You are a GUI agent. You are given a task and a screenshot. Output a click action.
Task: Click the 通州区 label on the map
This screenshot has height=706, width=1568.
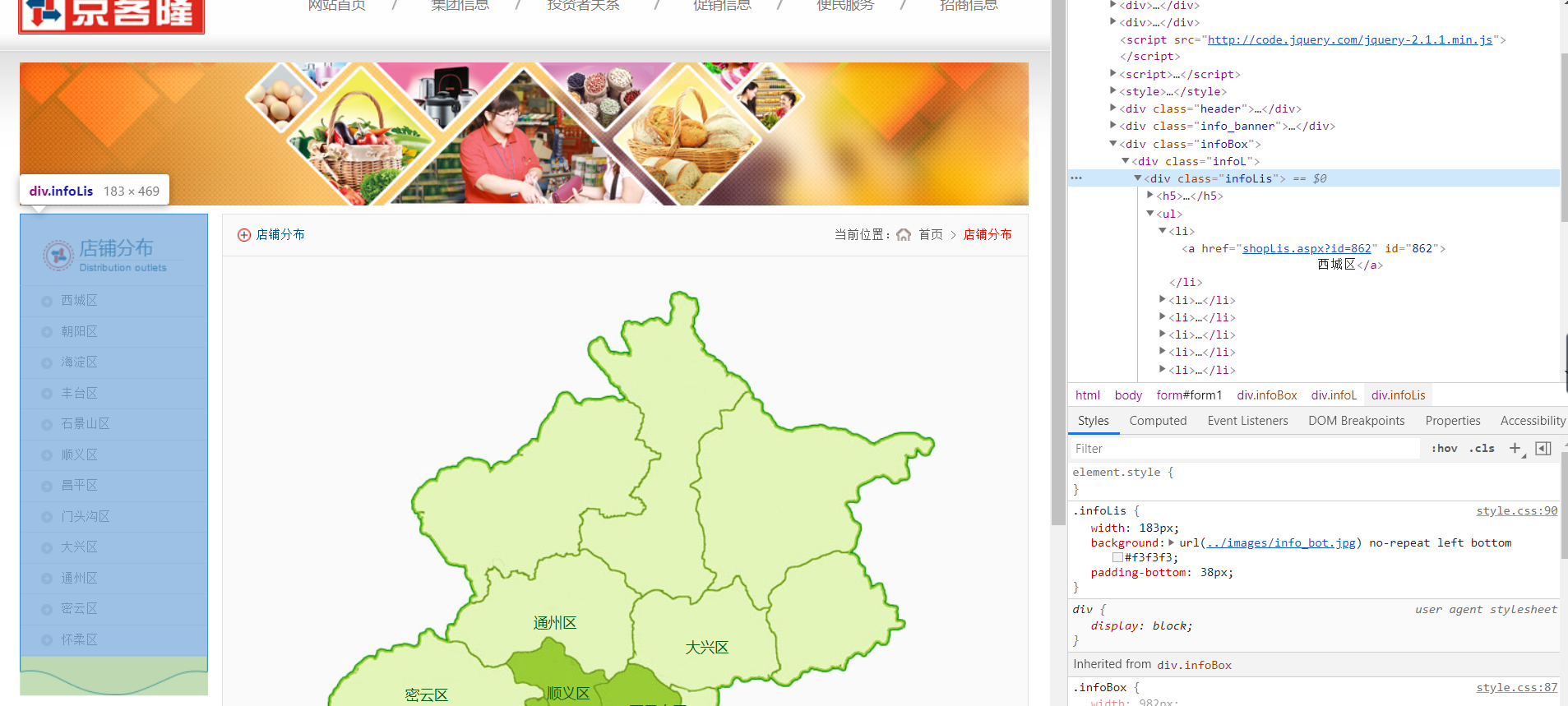[555, 623]
